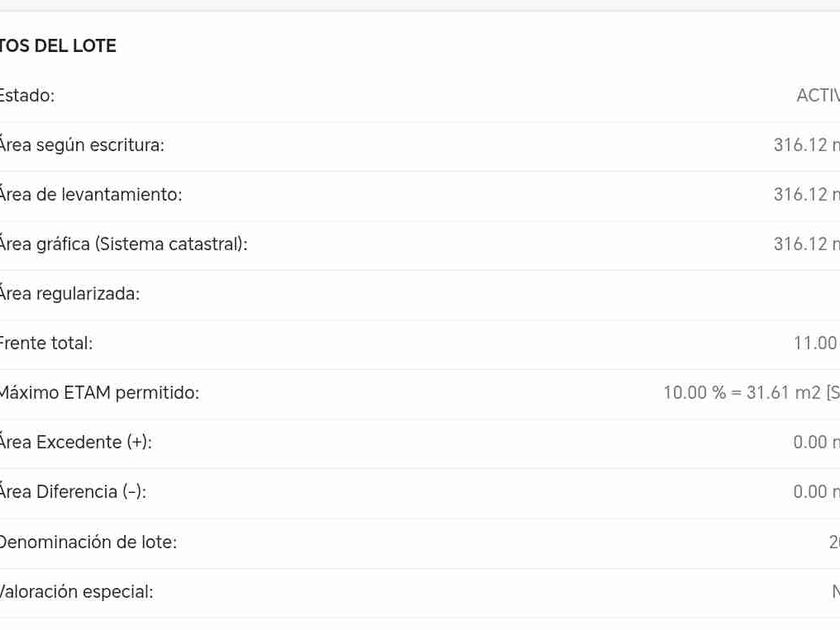Click the Área gráfica value 316.12
Image resolution: width=840 pixels, height=630 pixels.
coord(805,244)
